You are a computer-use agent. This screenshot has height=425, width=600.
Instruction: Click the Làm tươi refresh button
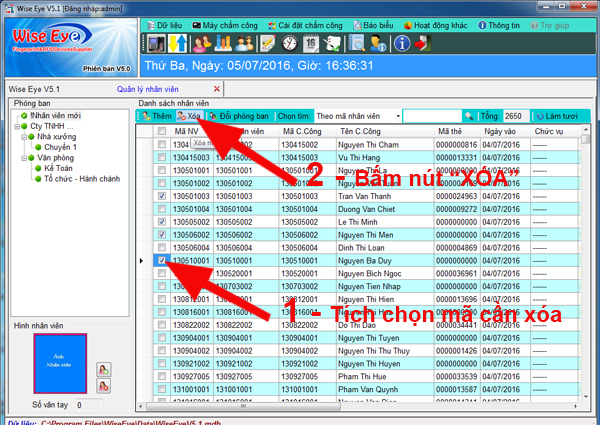point(557,116)
